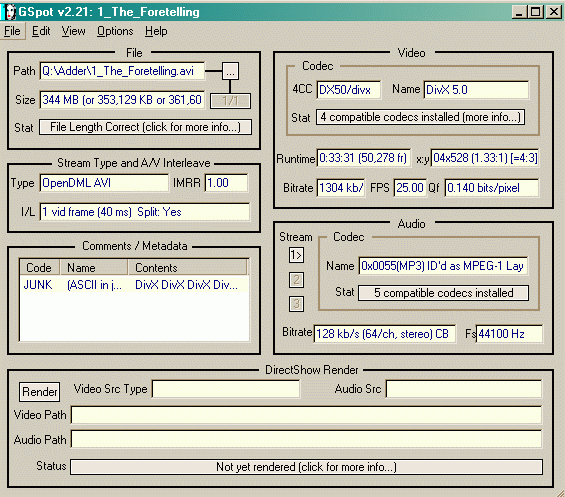
Task: Click the 1/1 file counter button
Action: click(230, 101)
